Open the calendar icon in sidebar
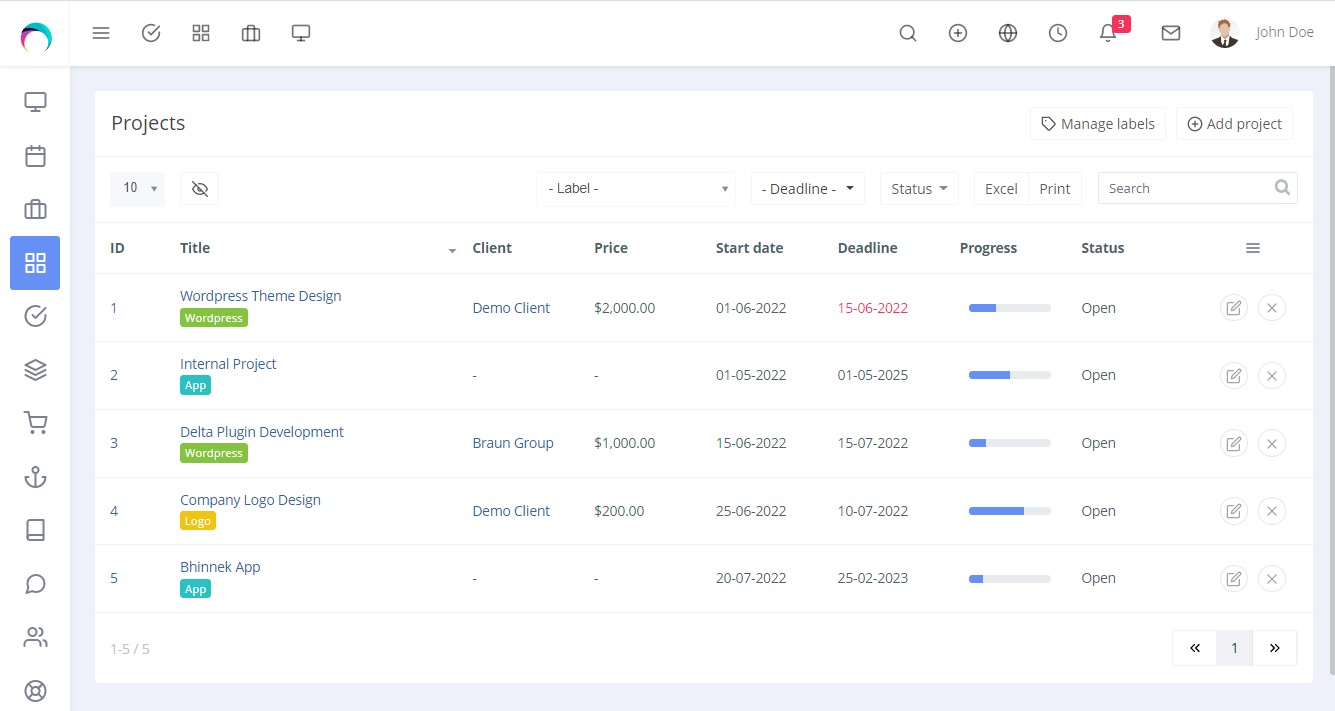 (35, 156)
